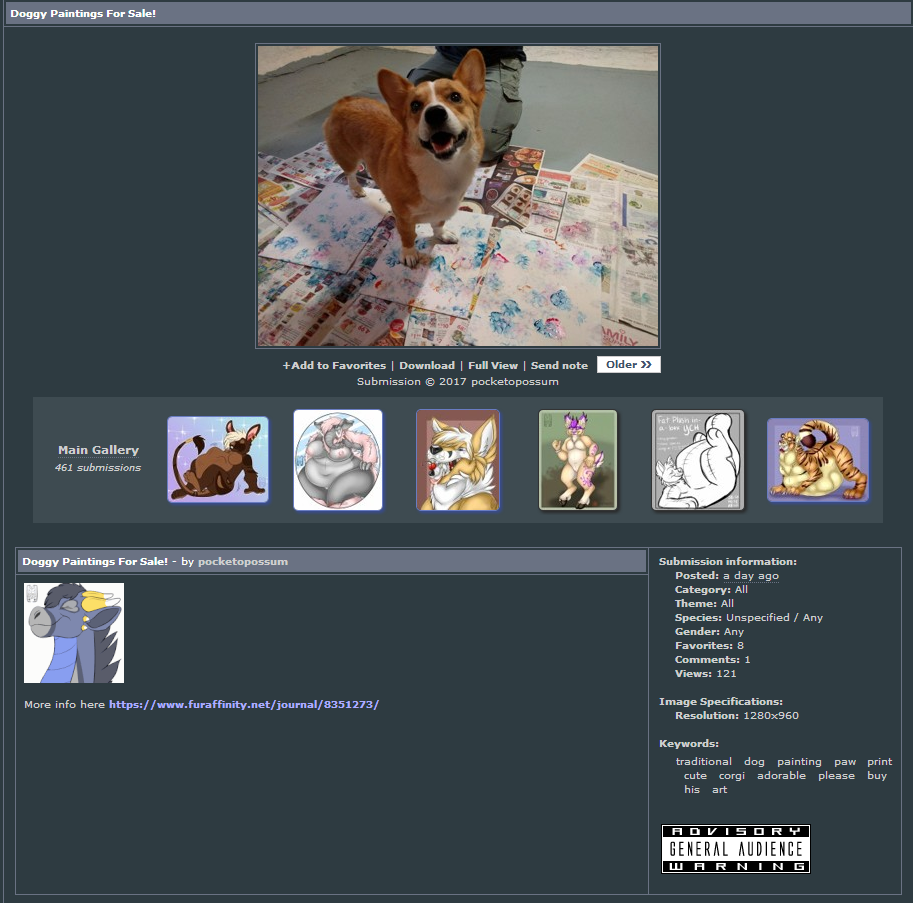Select the 'please' keyword
This screenshot has height=903, width=913.
click(836, 775)
